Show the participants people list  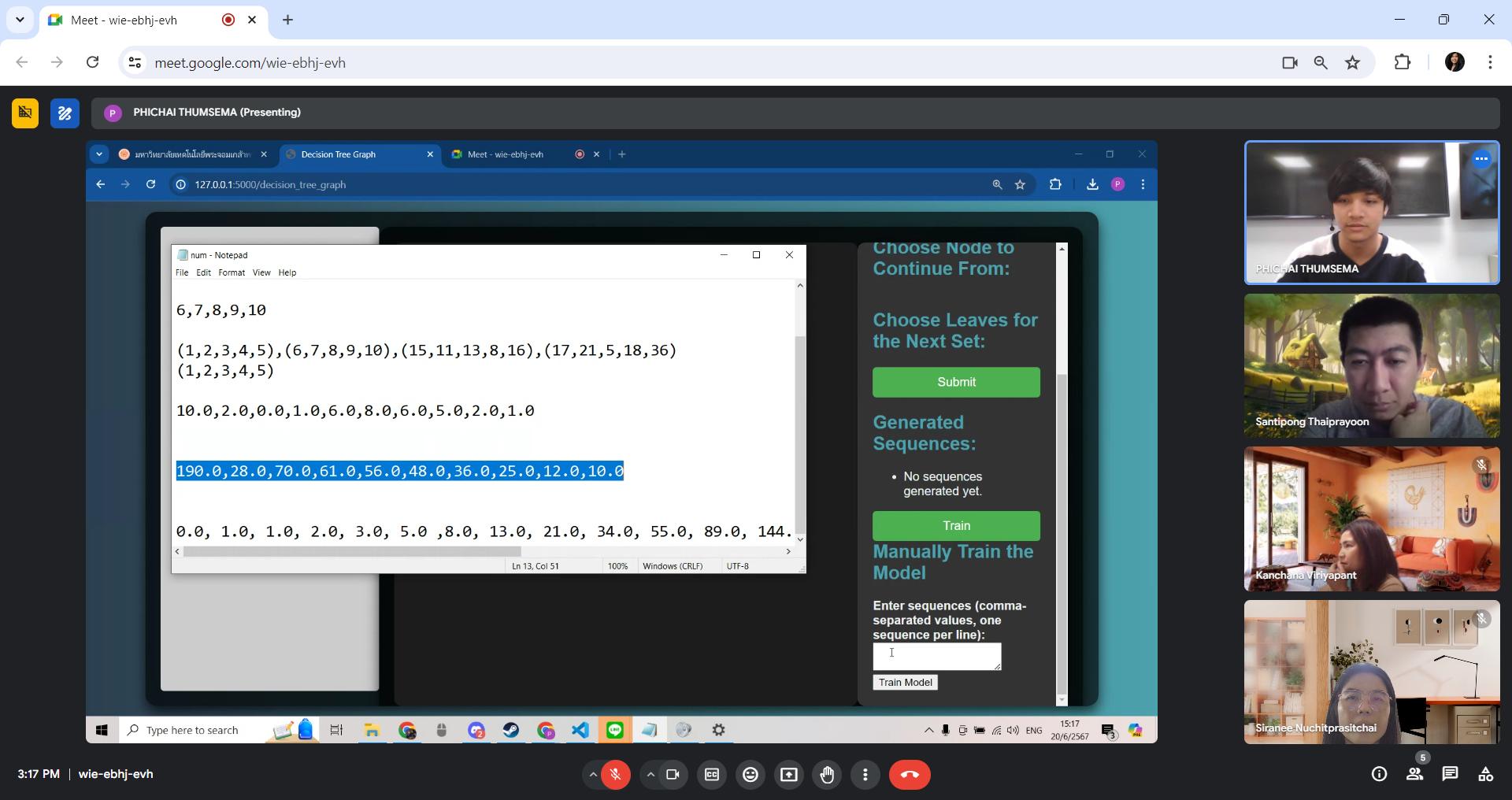click(x=1414, y=774)
